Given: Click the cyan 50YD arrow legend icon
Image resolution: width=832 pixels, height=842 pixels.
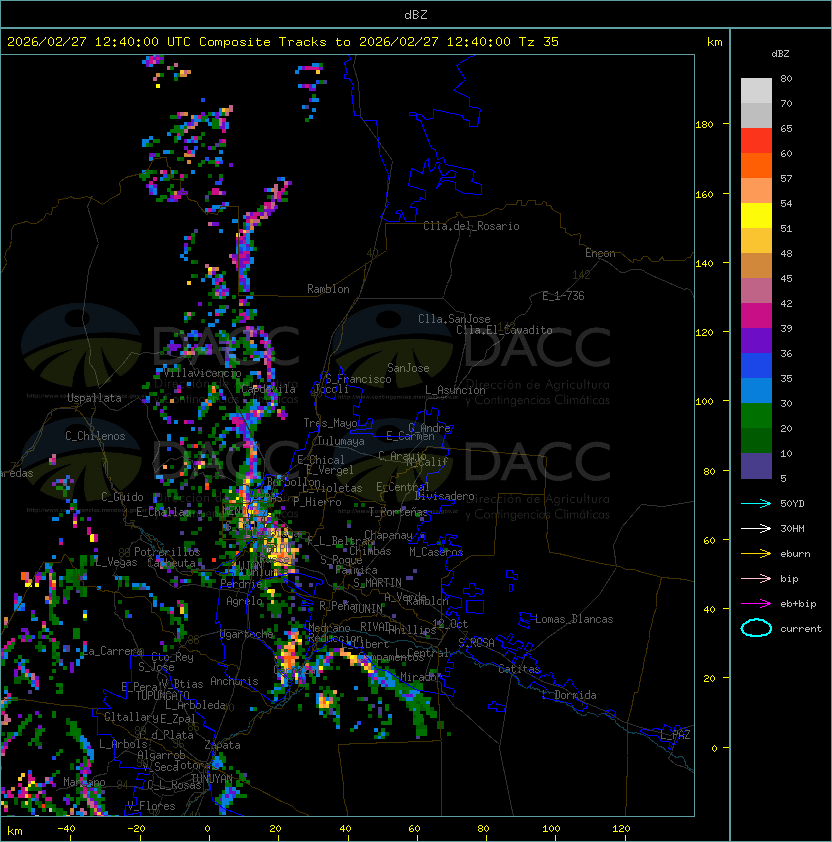Looking at the screenshot, I should pyautogui.click(x=756, y=503).
